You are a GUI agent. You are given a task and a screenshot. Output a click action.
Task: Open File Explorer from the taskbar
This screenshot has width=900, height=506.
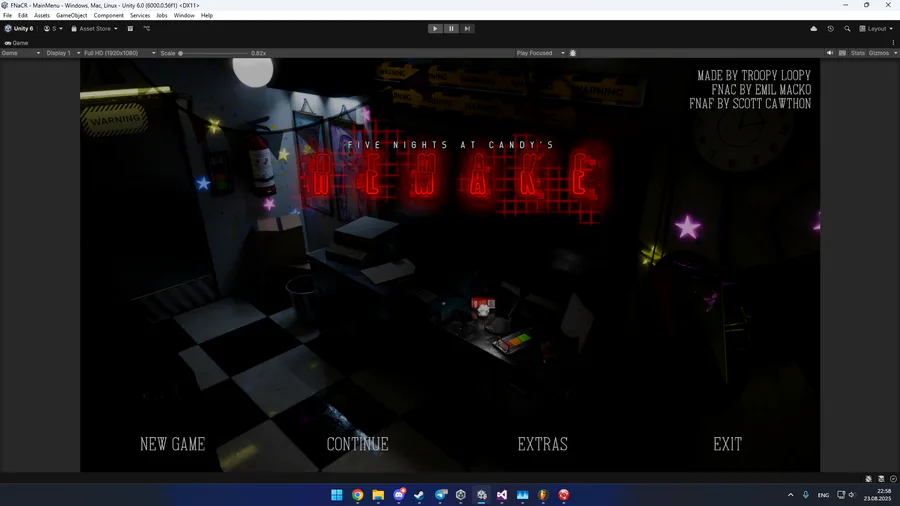[x=378, y=495]
